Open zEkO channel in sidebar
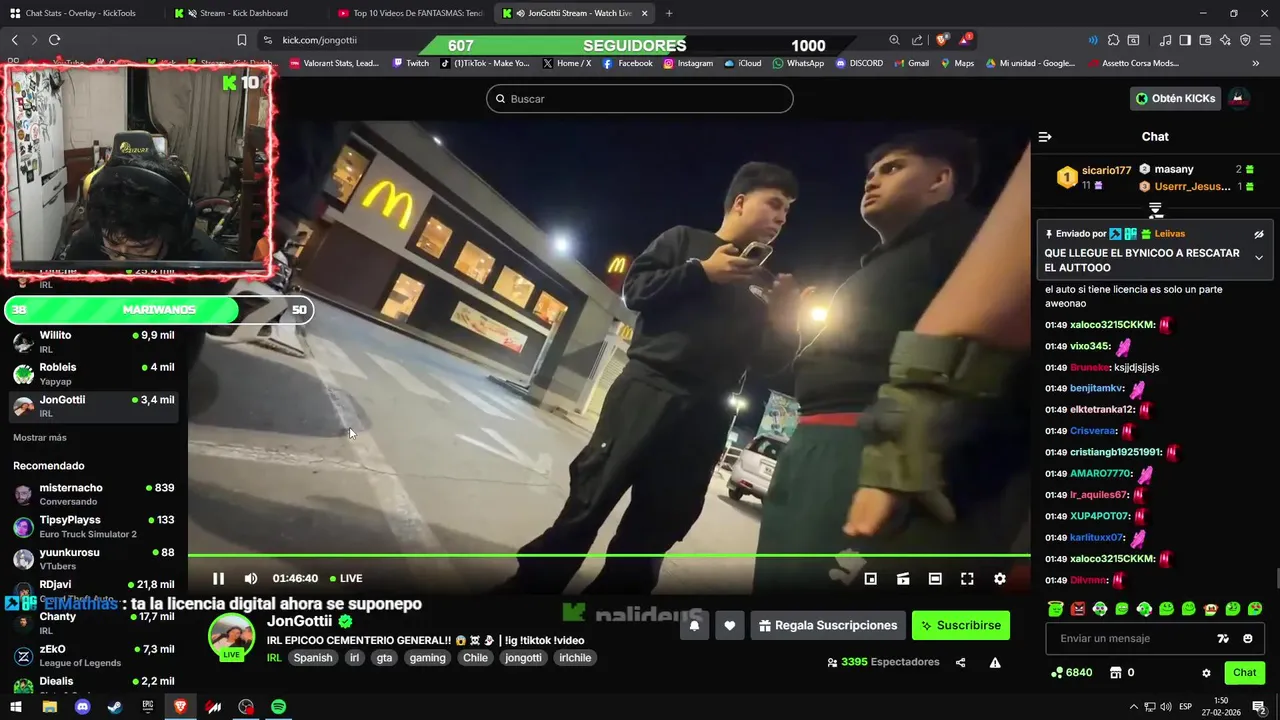 pyautogui.click(x=93, y=656)
